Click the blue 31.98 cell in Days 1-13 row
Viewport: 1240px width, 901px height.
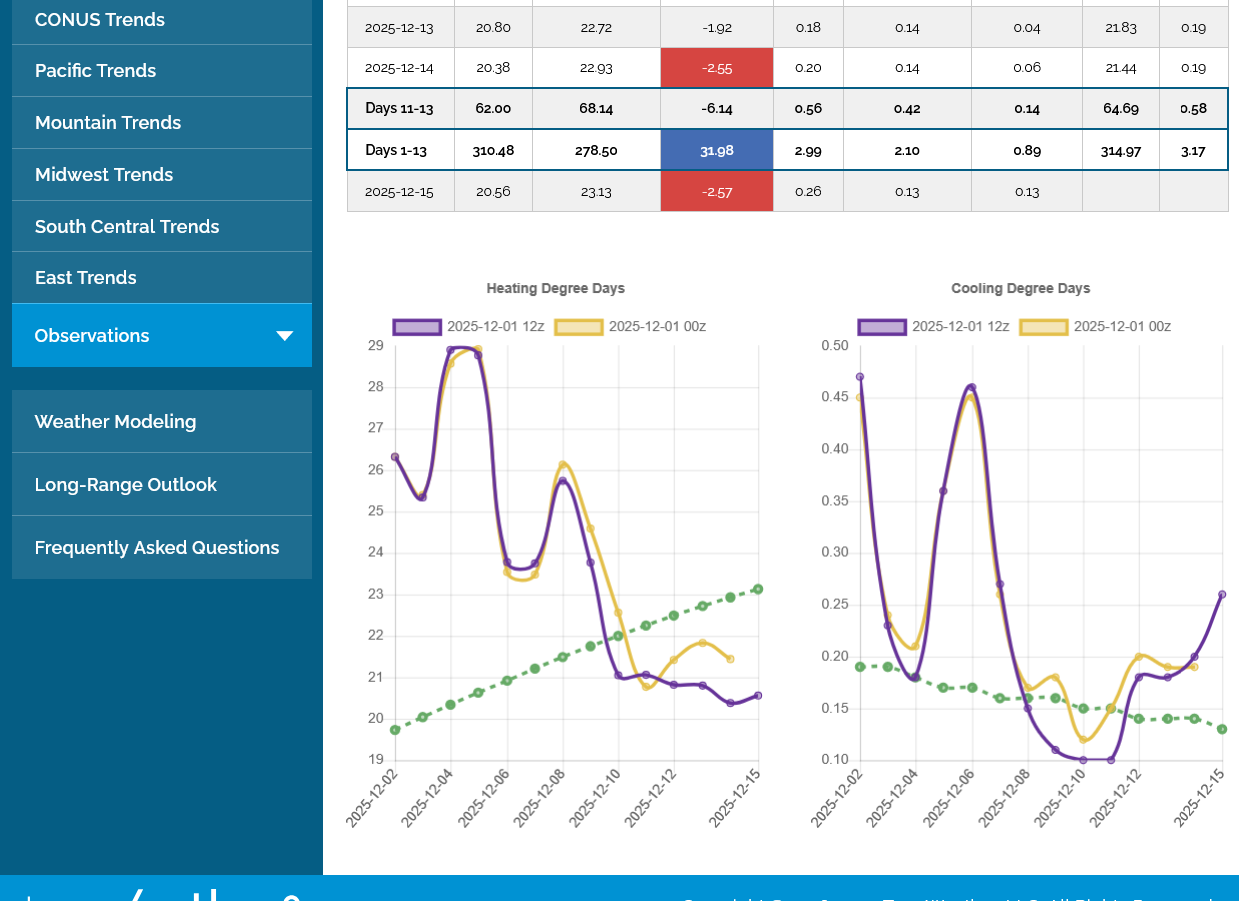point(717,150)
